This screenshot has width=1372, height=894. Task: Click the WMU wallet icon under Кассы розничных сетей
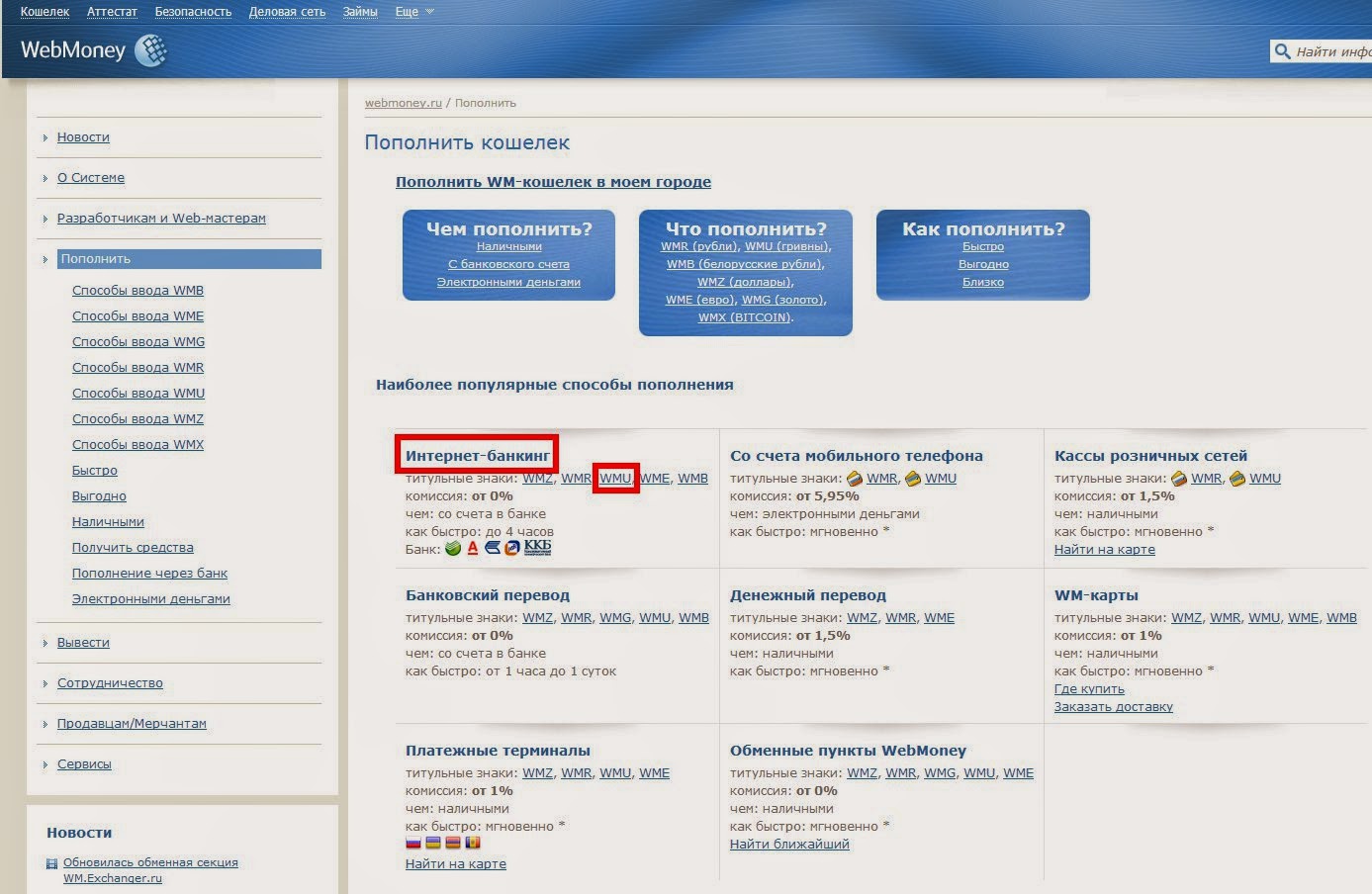coord(1237,479)
